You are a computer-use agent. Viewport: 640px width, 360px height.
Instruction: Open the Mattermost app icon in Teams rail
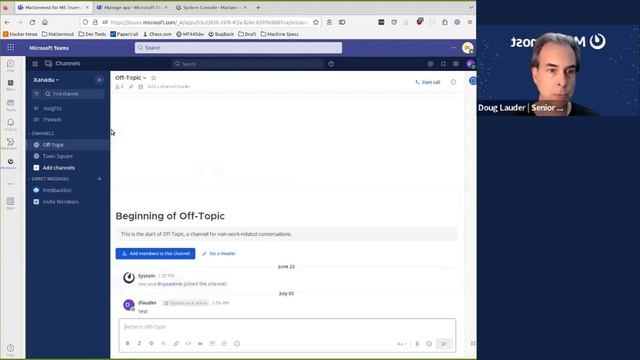(10, 163)
